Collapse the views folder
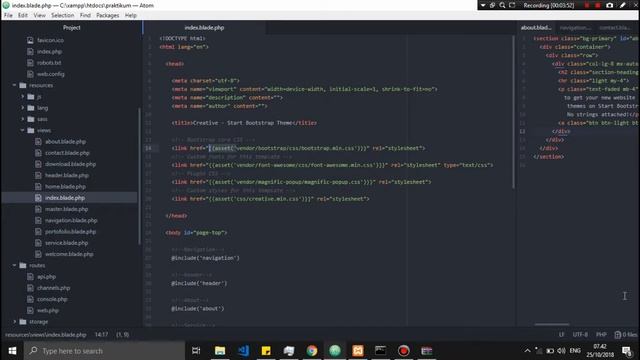 coord(22,130)
